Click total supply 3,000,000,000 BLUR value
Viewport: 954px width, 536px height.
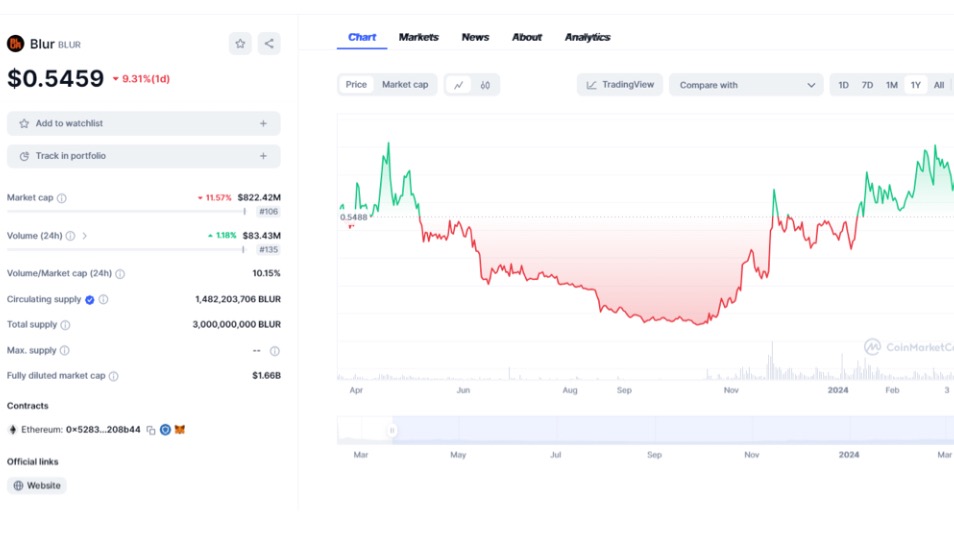tap(237, 324)
